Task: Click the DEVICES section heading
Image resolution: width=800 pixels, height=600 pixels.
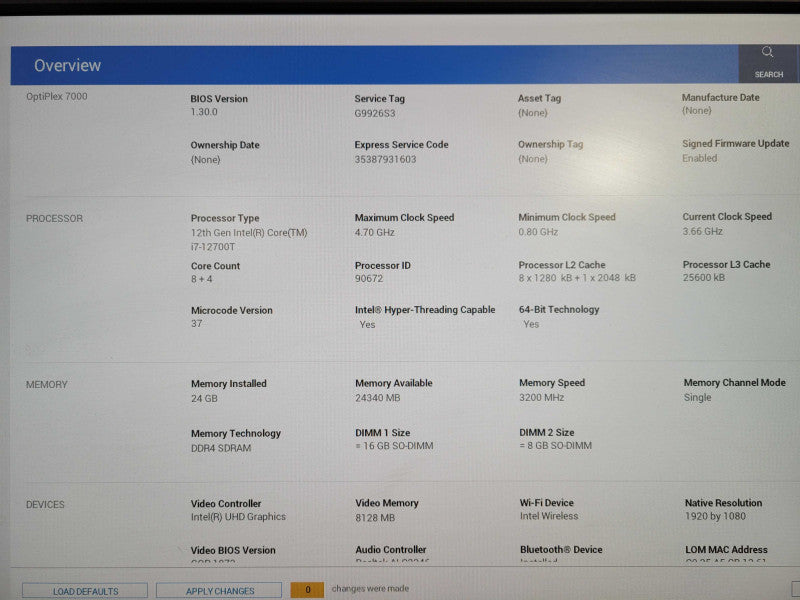Action: click(45, 505)
